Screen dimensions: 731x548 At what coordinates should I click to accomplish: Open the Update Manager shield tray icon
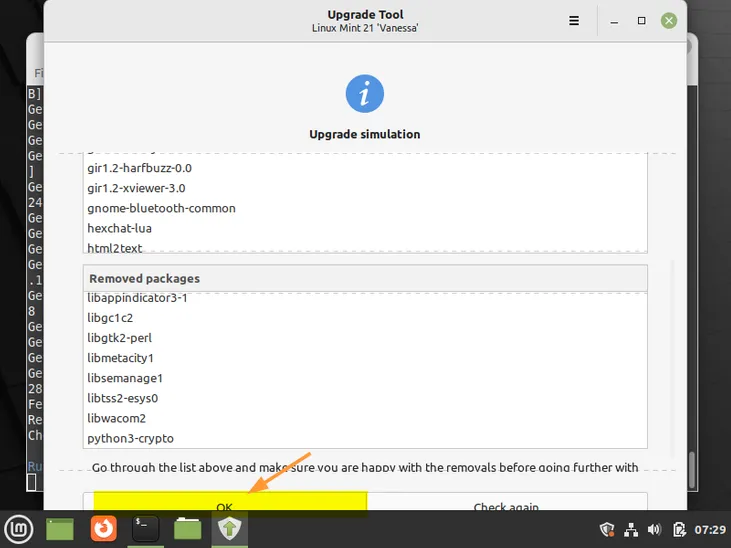click(x=606, y=529)
